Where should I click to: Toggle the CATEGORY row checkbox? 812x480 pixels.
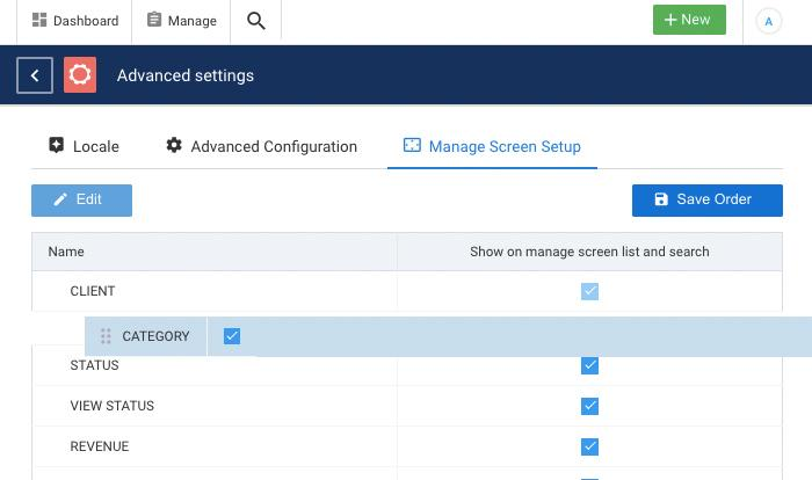pos(231,336)
